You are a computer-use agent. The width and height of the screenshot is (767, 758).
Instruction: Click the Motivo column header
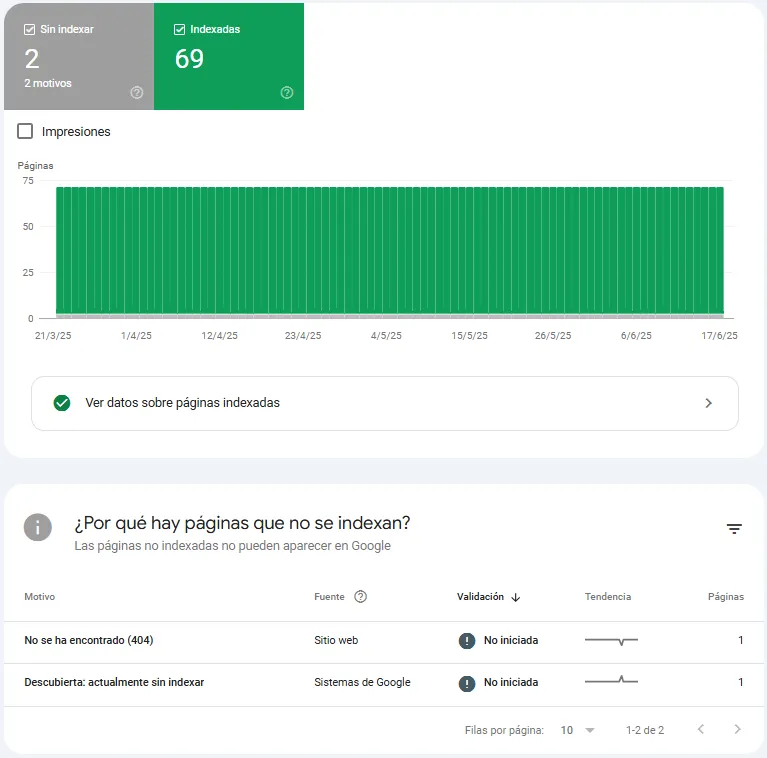(40, 597)
